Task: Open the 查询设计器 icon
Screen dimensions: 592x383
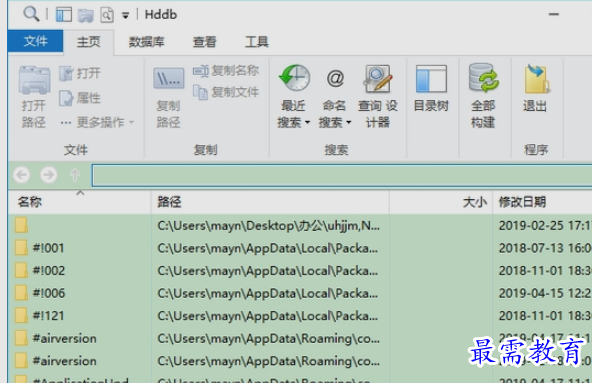Action: pyautogui.click(x=378, y=96)
